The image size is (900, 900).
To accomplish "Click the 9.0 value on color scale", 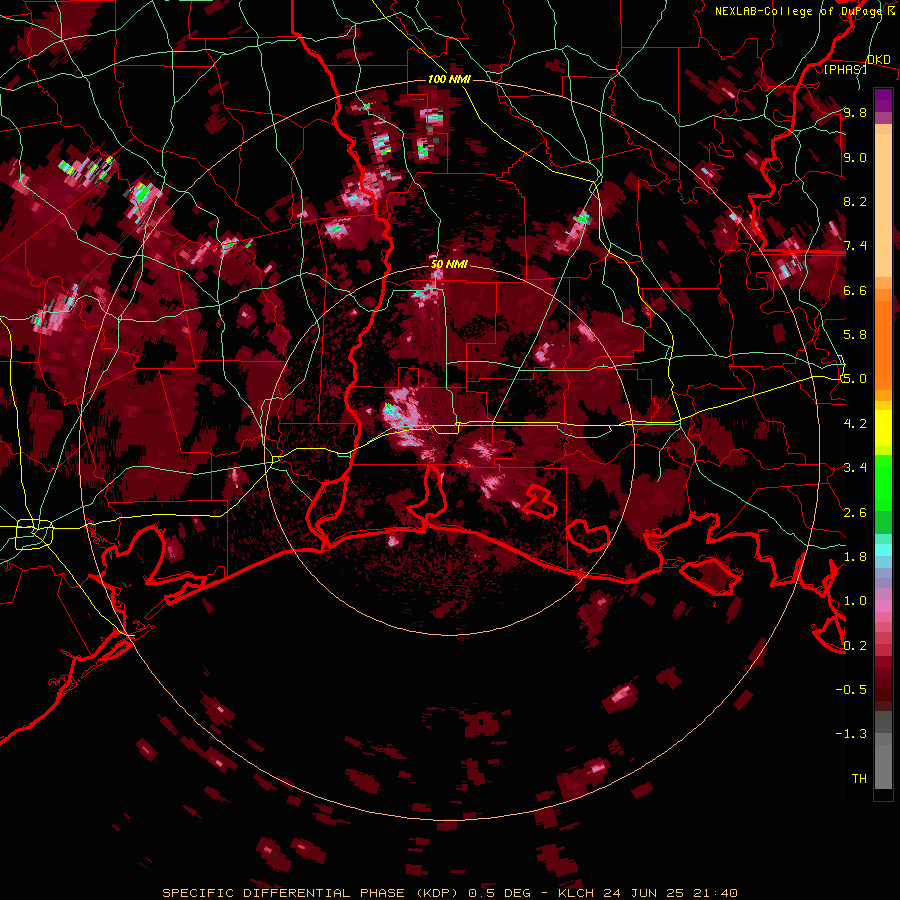I will pyautogui.click(x=855, y=157).
